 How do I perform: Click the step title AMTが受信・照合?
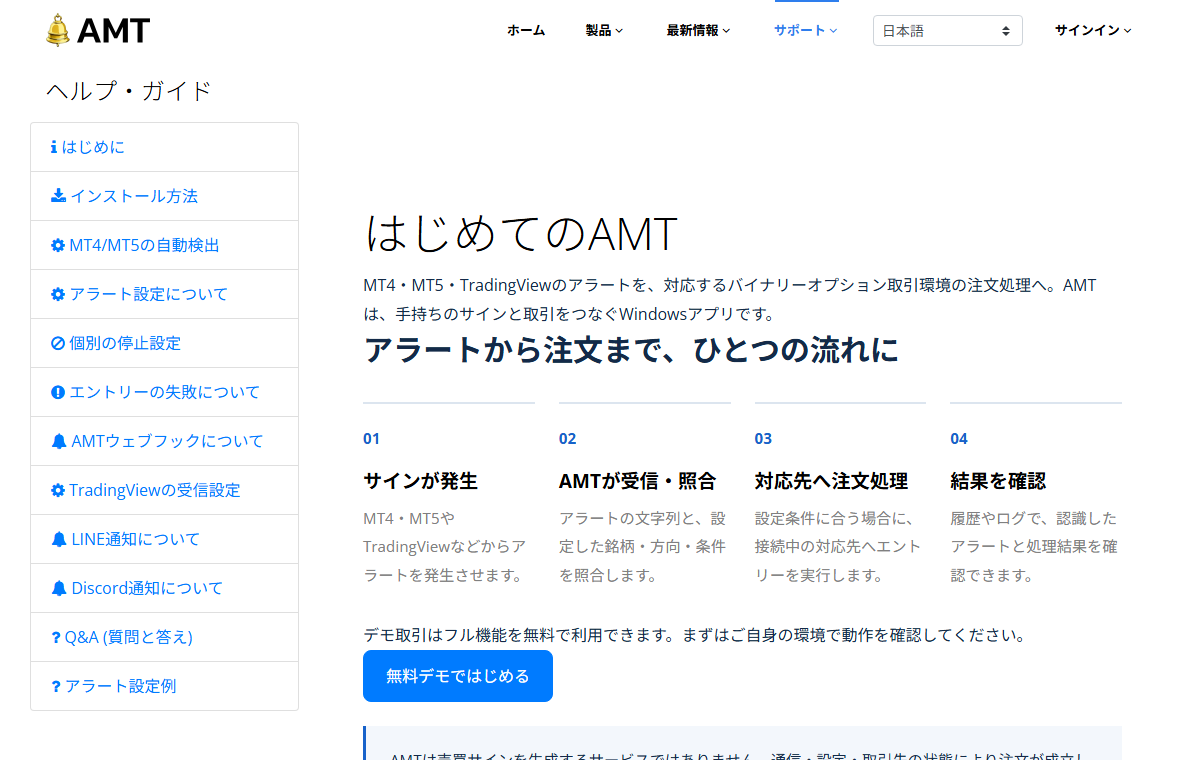637,481
